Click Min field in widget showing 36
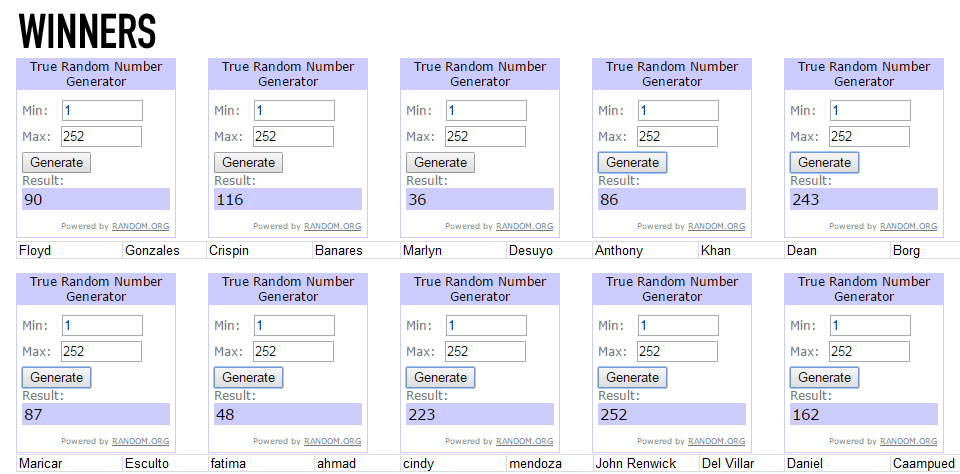 [x=486, y=111]
